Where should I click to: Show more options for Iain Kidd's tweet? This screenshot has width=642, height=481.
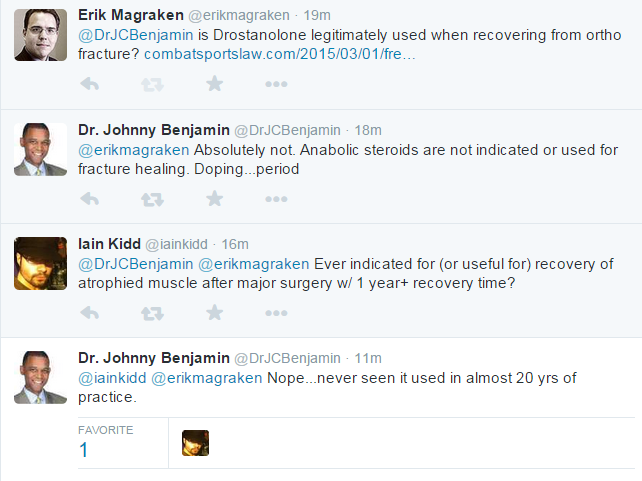pos(276,313)
